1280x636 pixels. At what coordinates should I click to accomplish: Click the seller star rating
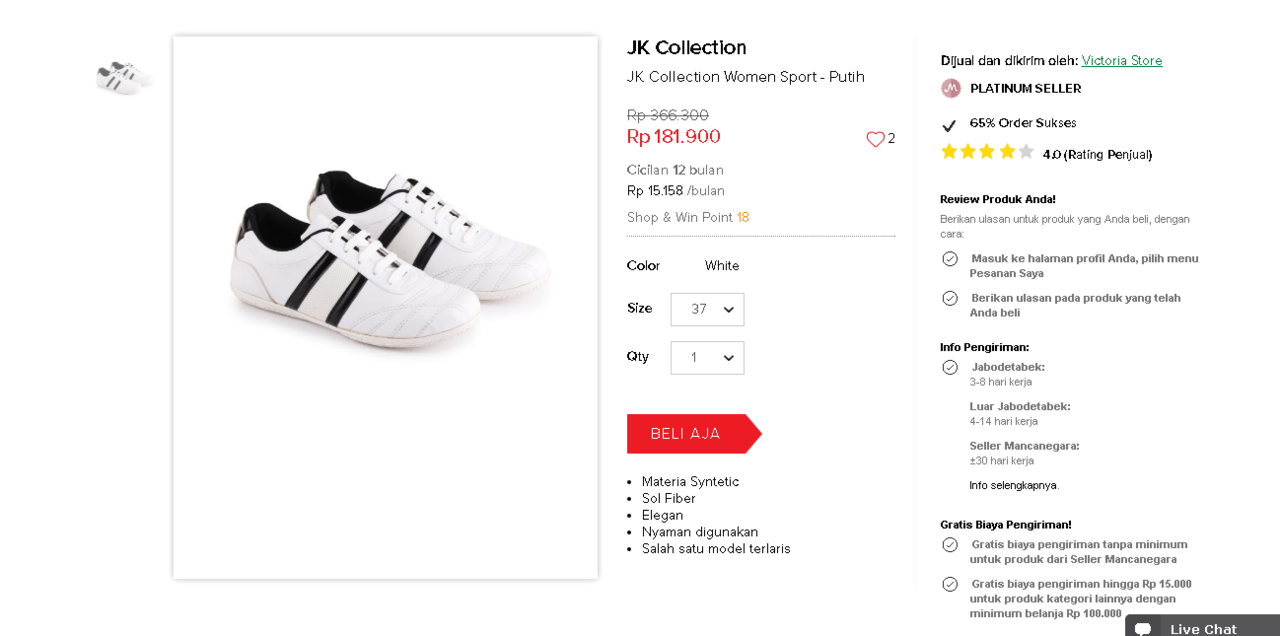tap(987, 152)
